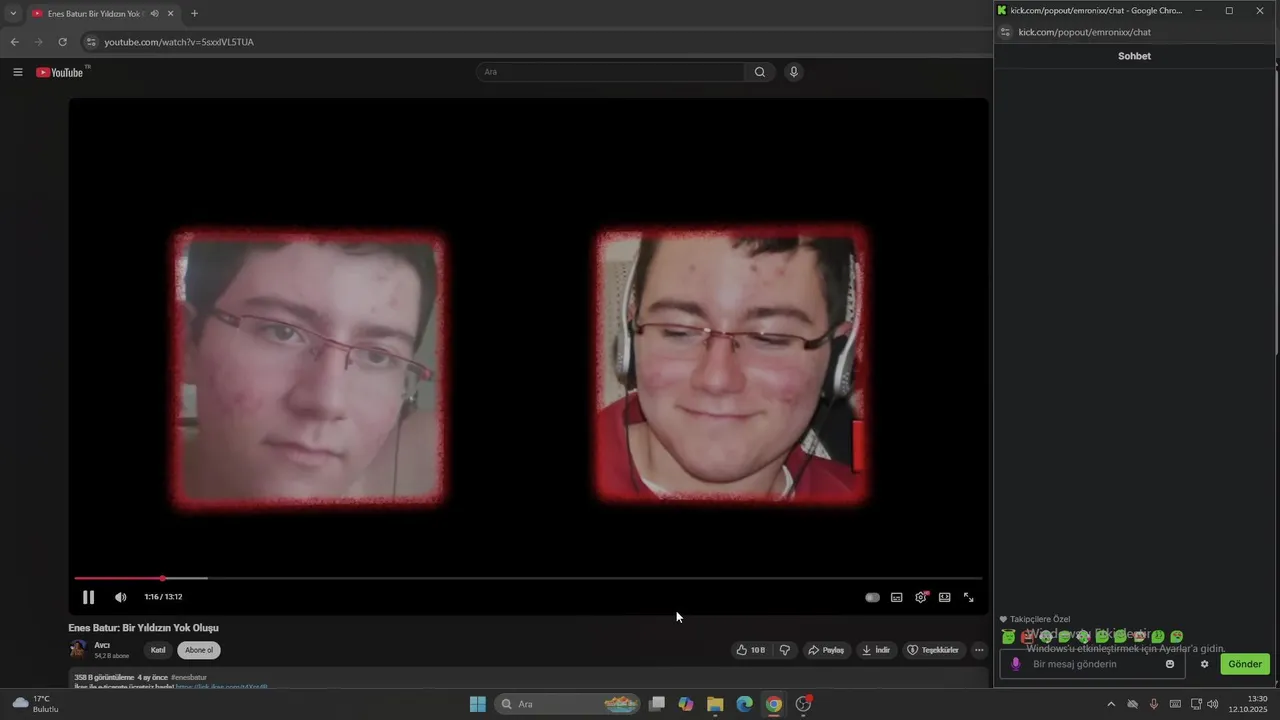Open the YouTube hamburger guide menu
This screenshot has width=1280, height=720.
tap(17, 72)
